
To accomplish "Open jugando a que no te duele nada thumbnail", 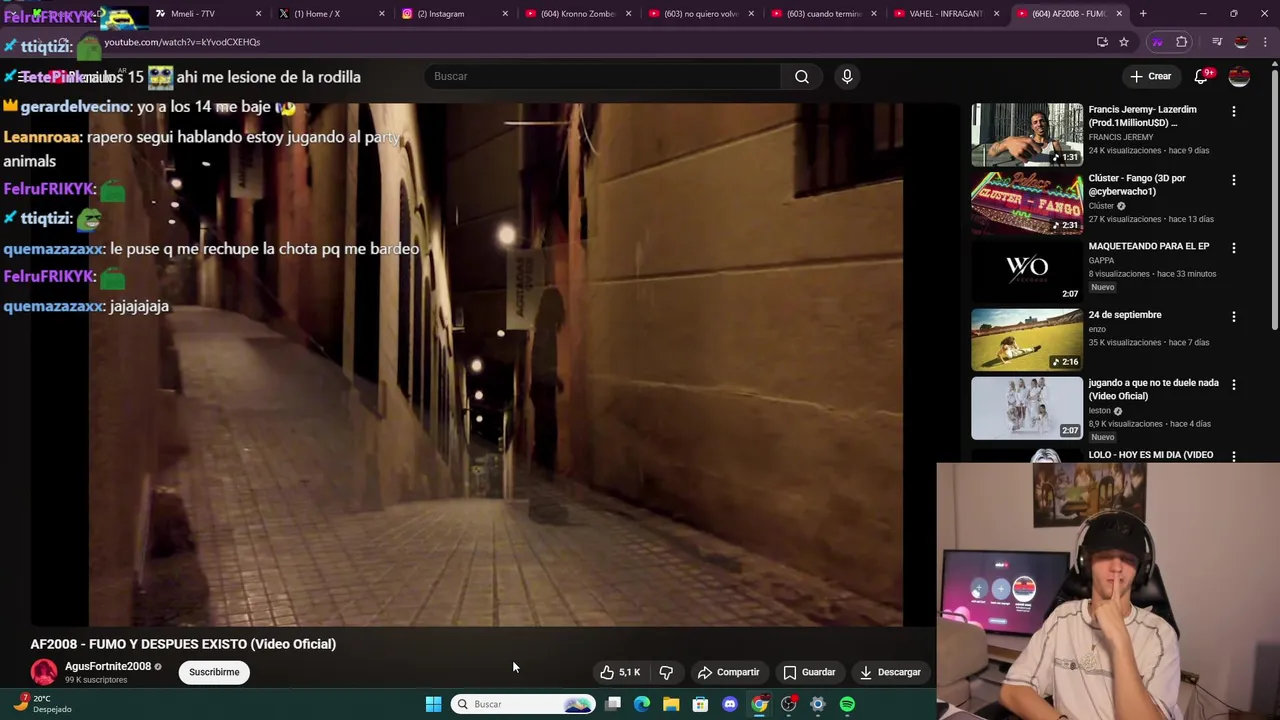I will 1027,408.
